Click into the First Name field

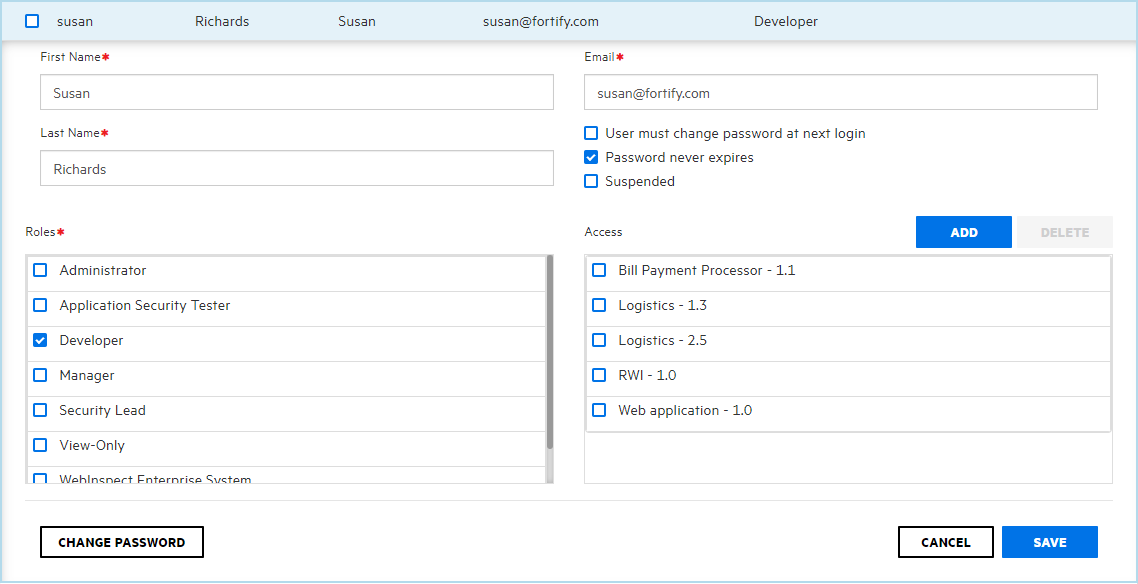point(296,93)
